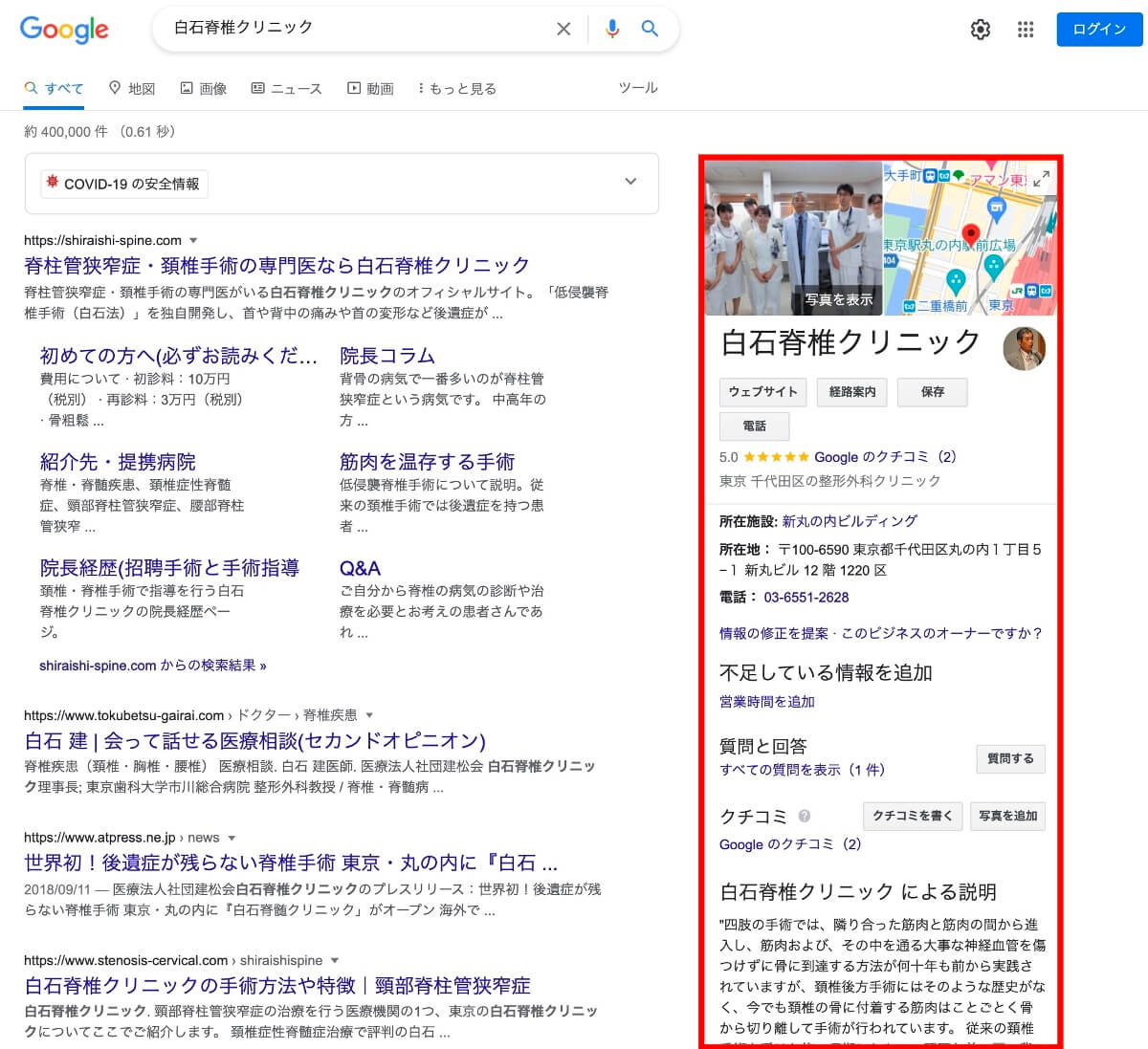The width and height of the screenshot is (1148, 1049).
Task: Open the Q&A sitelink
Action: pos(360,568)
